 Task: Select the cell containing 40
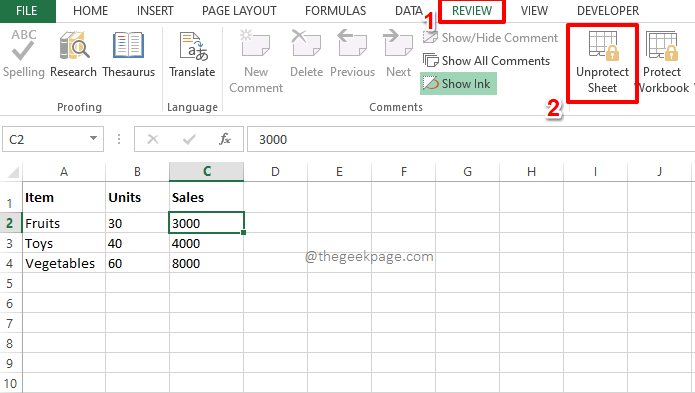137,243
